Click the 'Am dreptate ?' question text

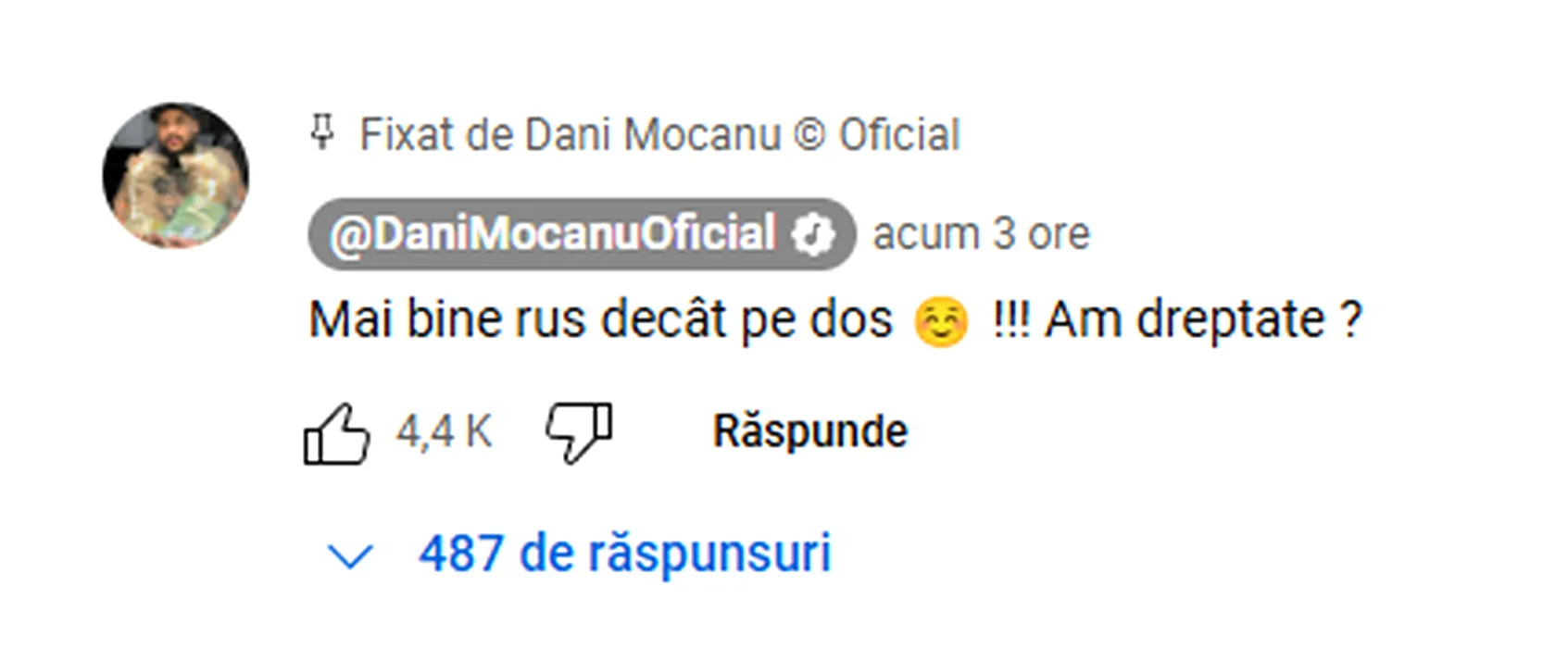click(1204, 321)
